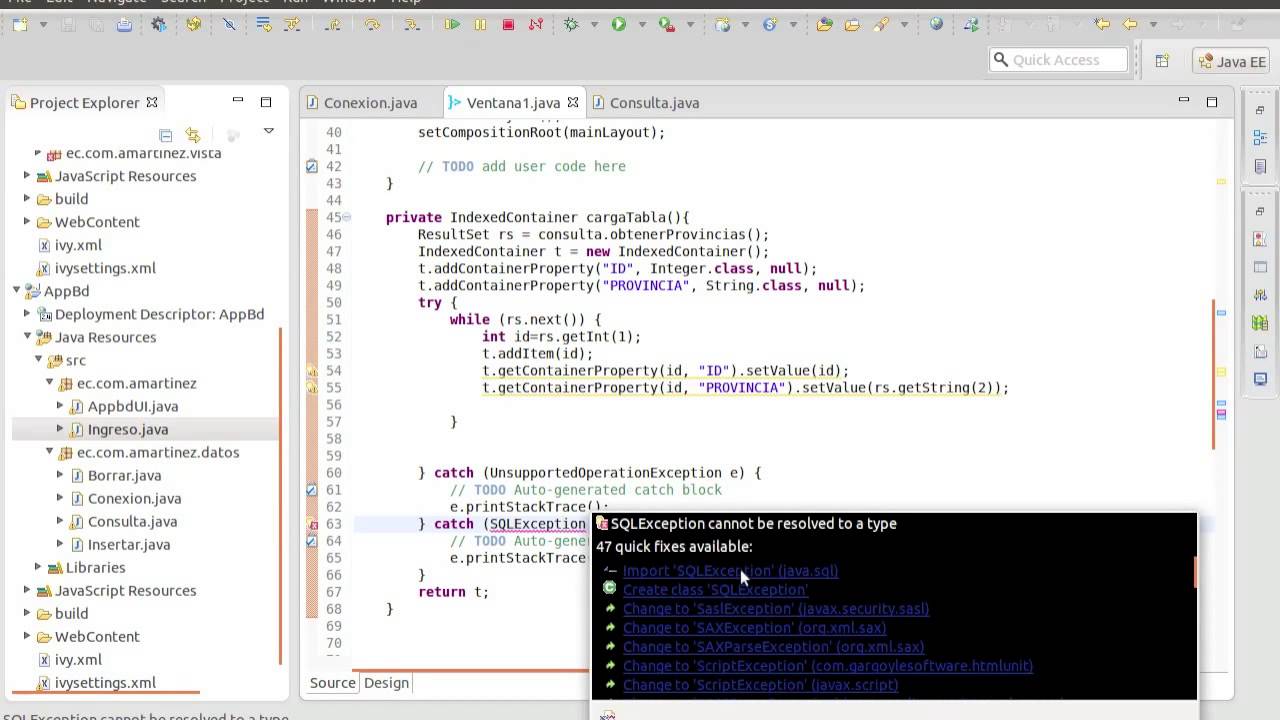Screen dimensions: 1280x720
Task: Collapse the AppBd project node
Action: point(17,291)
